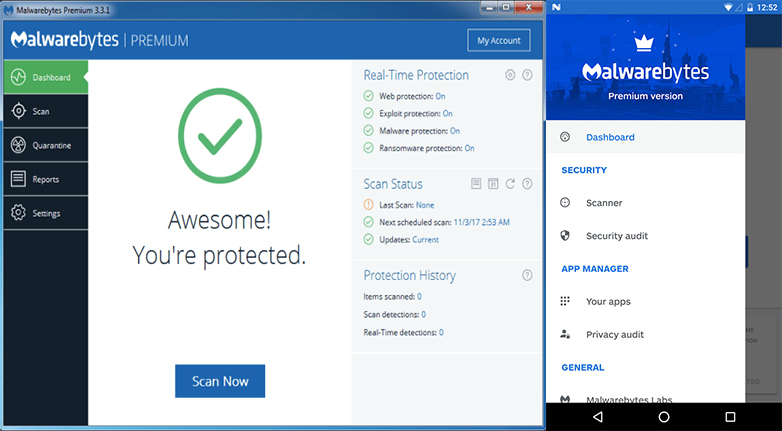This screenshot has height=431, width=782.
Task: Tap the Android Home navigation button
Action: pos(664,417)
